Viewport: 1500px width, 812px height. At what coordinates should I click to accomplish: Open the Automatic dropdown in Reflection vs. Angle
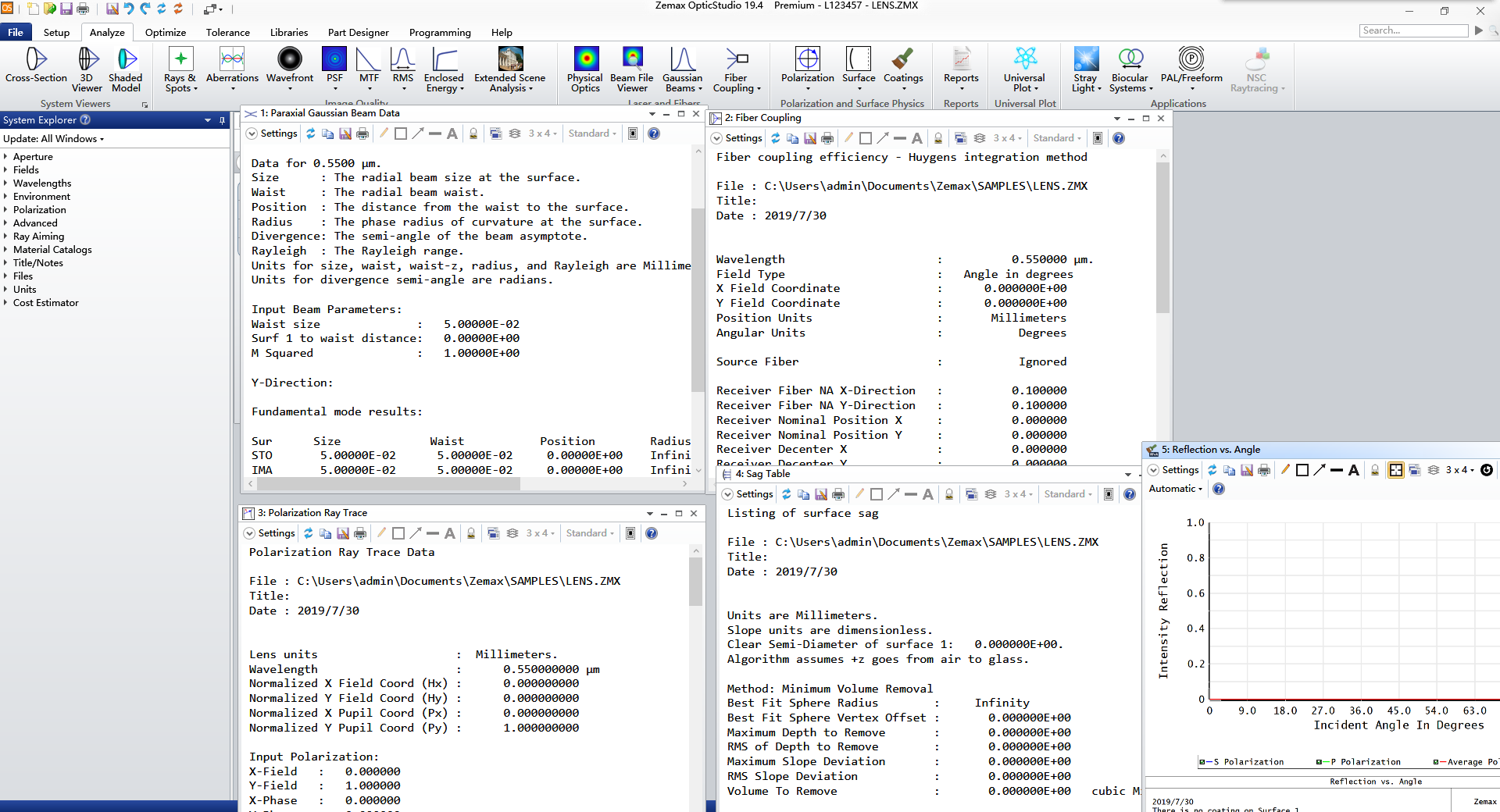click(1176, 489)
